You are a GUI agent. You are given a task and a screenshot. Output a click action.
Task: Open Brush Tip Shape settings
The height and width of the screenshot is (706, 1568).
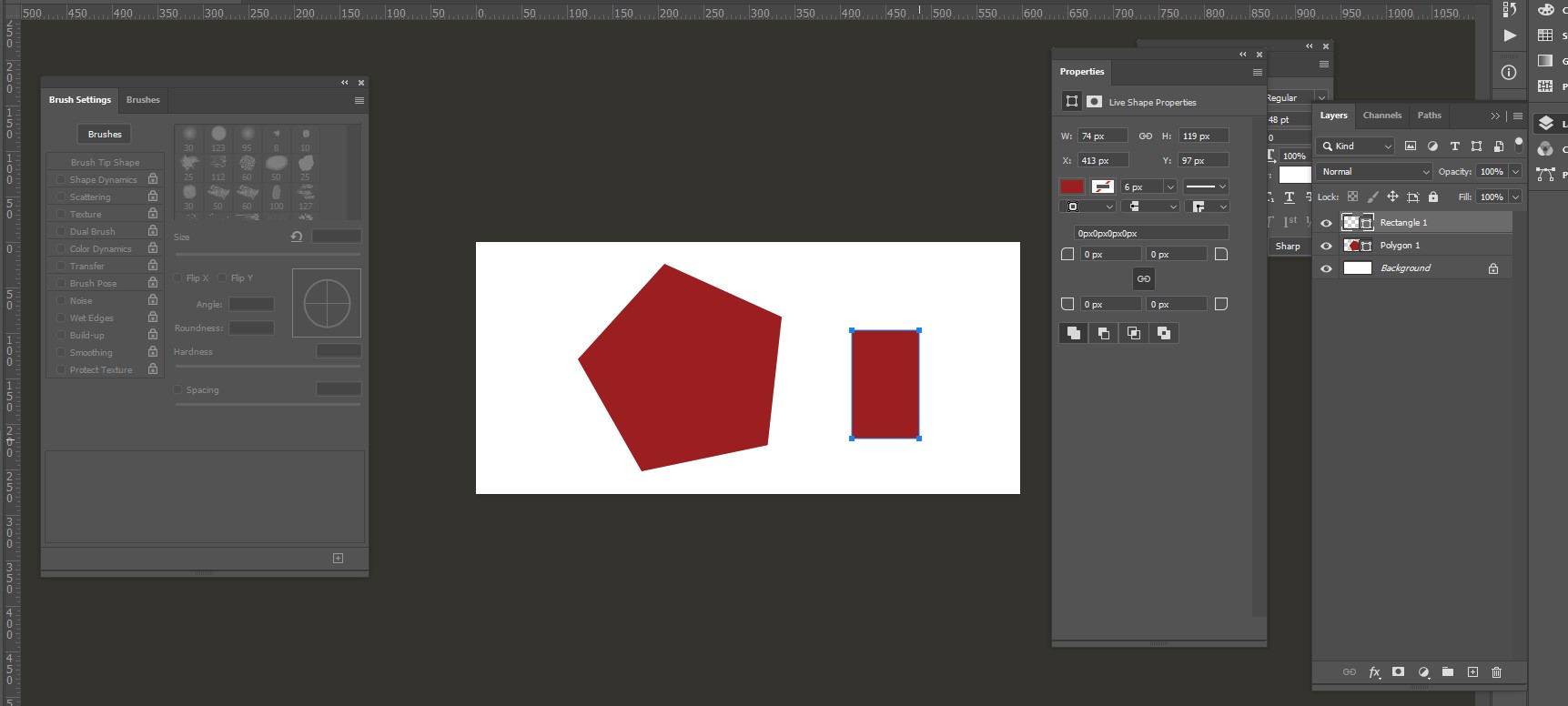pos(105,163)
